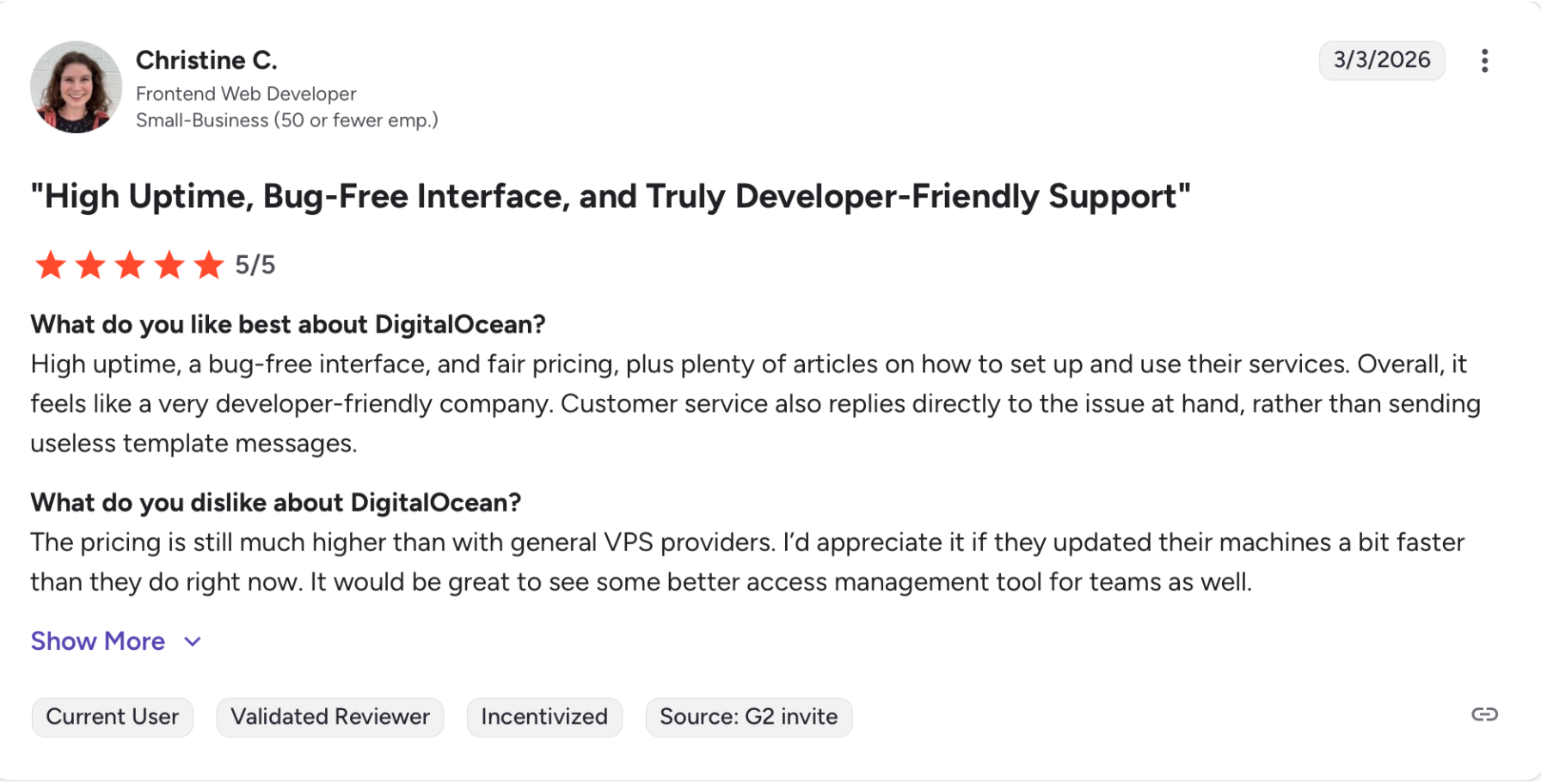Click Christine C.'s profile photo
1541x784 pixels.
point(76,87)
